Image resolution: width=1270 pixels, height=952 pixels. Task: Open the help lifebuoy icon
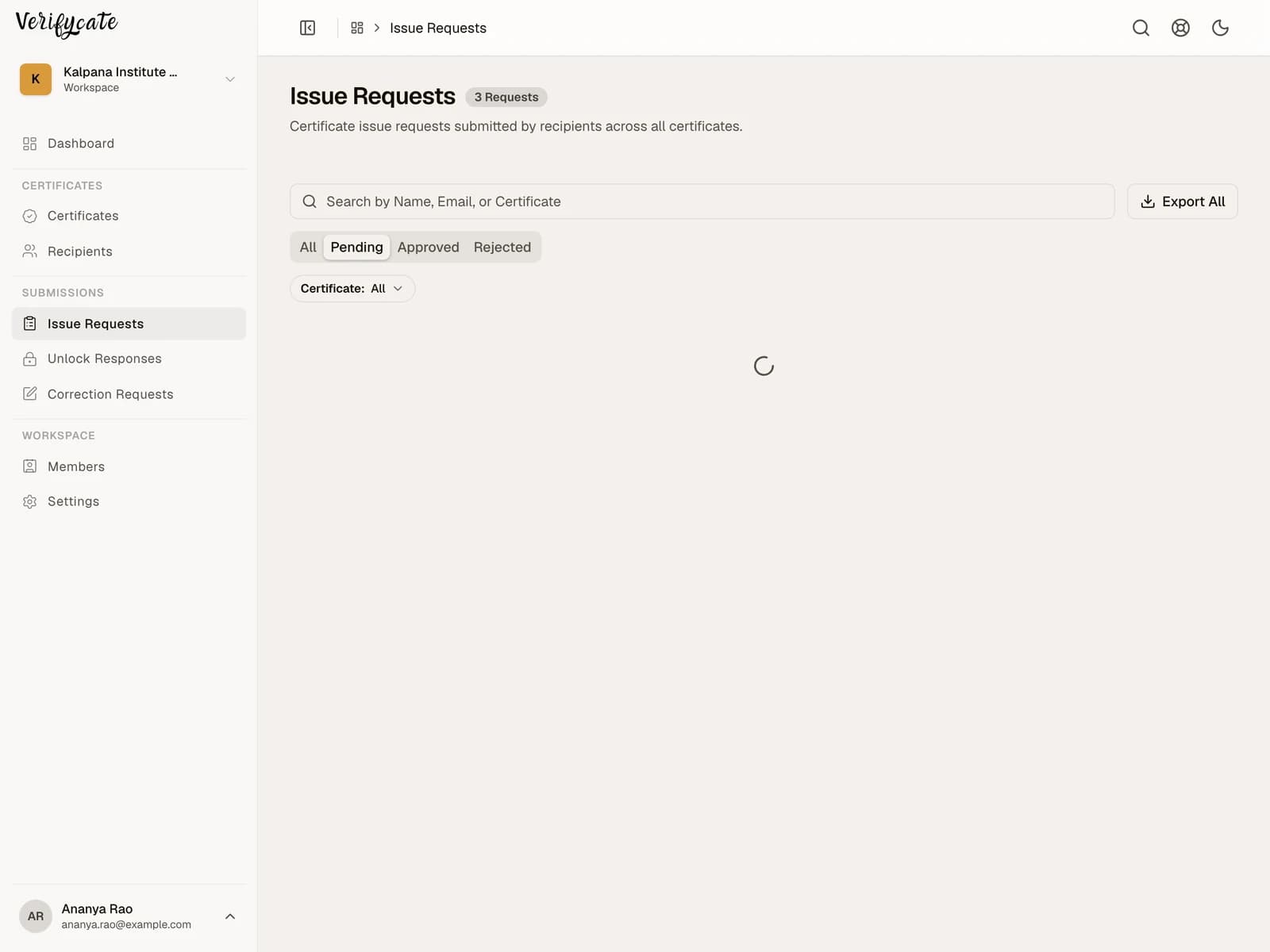1180,28
